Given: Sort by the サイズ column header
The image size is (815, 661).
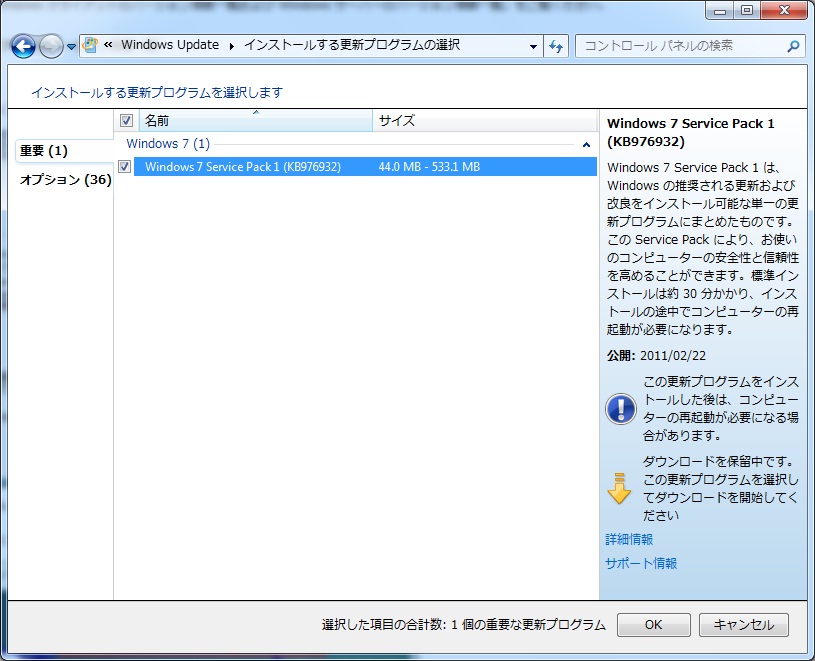Looking at the screenshot, I should 484,121.
